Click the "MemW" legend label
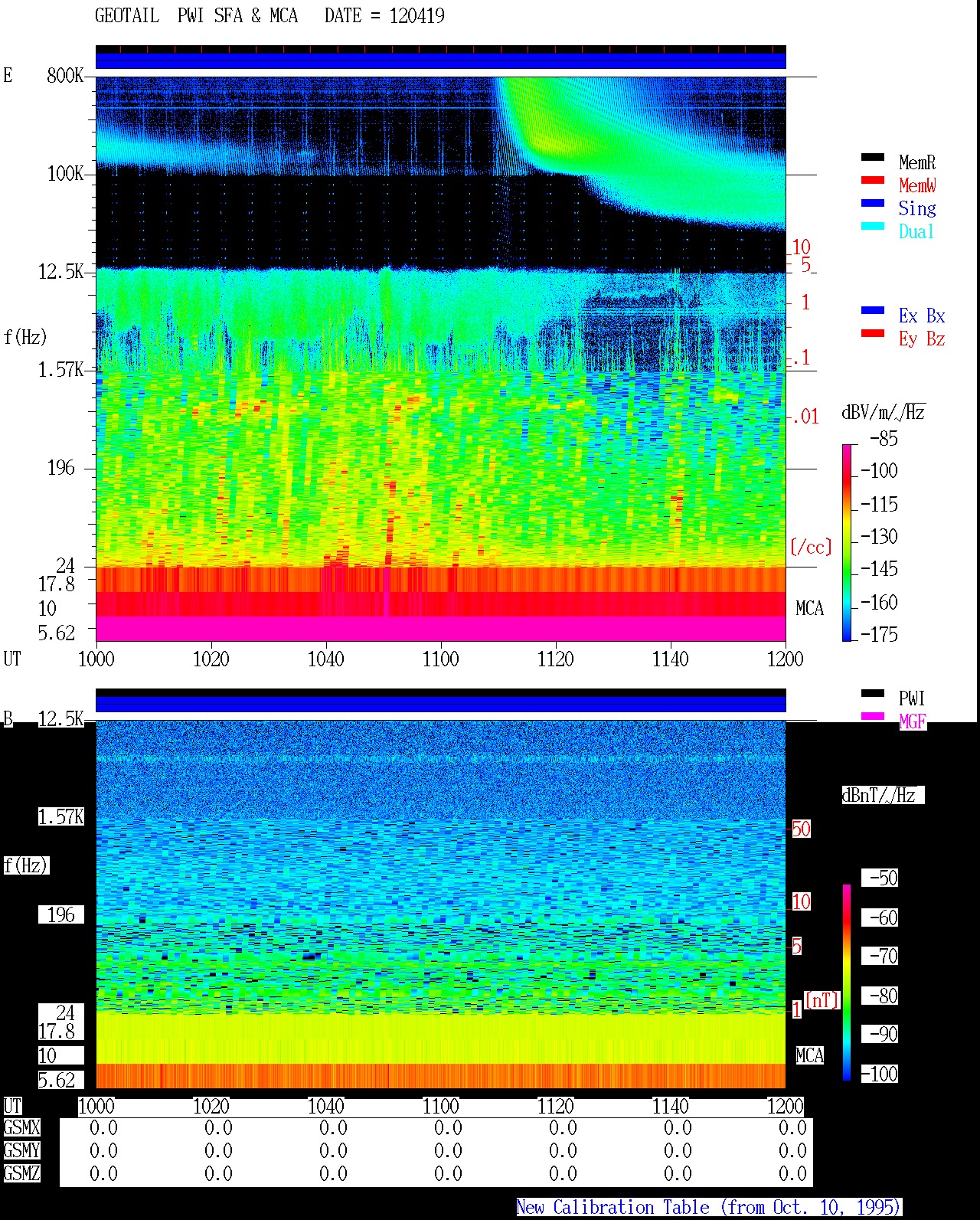 coord(917,185)
